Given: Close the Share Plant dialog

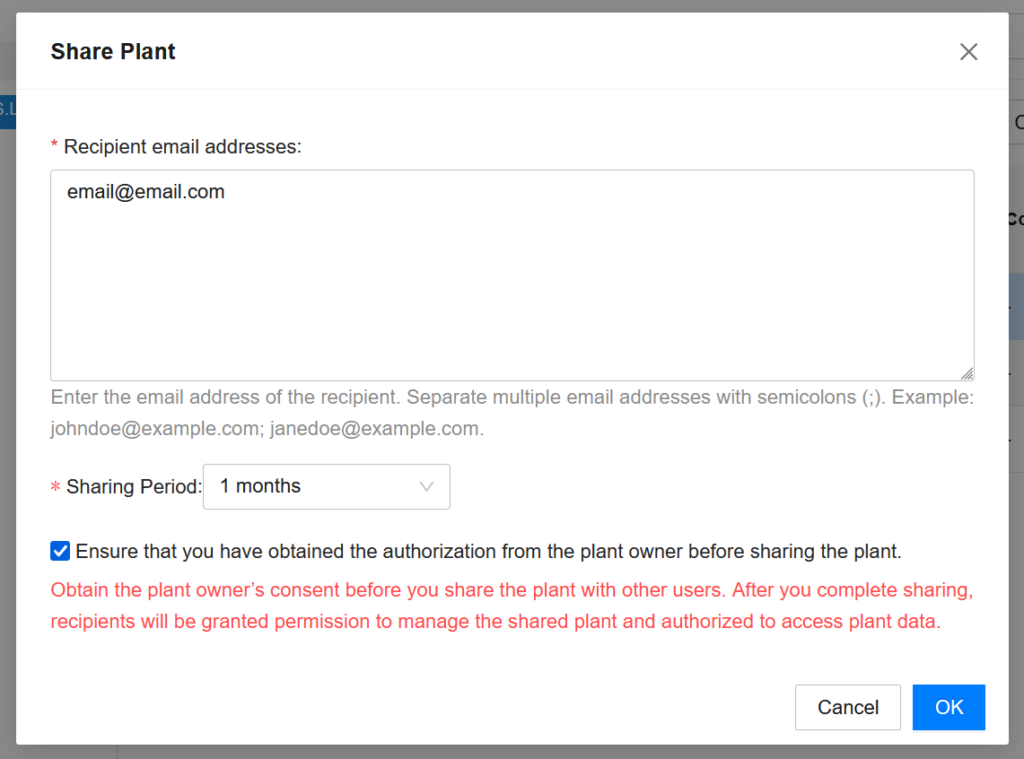Looking at the screenshot, I should [968, 52].
